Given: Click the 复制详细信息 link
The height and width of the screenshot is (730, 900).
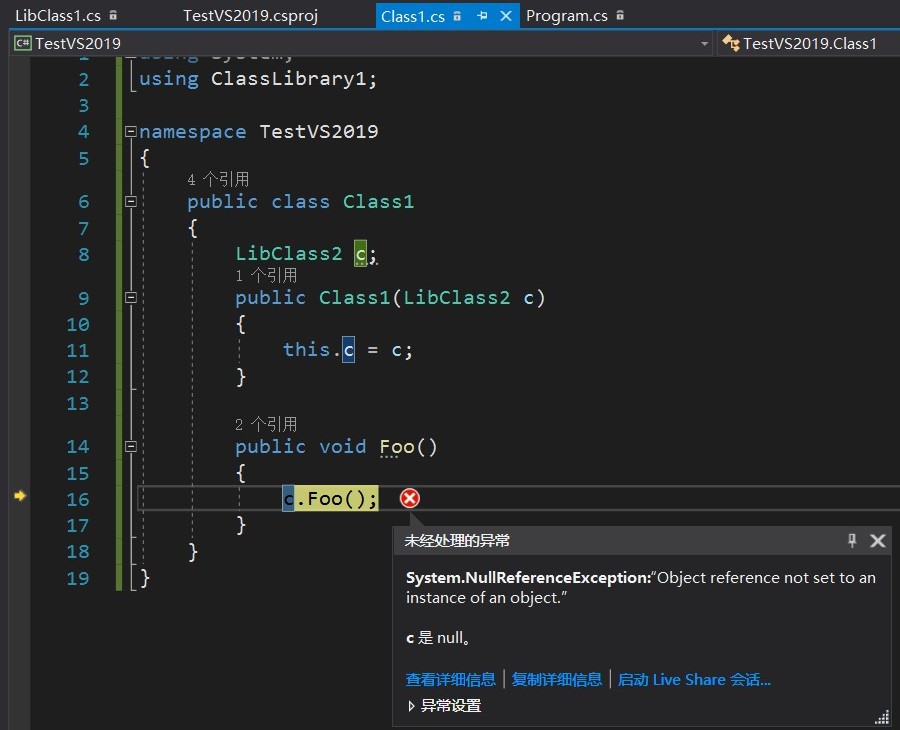Looking at the screenshot, I should click(557, 679).
